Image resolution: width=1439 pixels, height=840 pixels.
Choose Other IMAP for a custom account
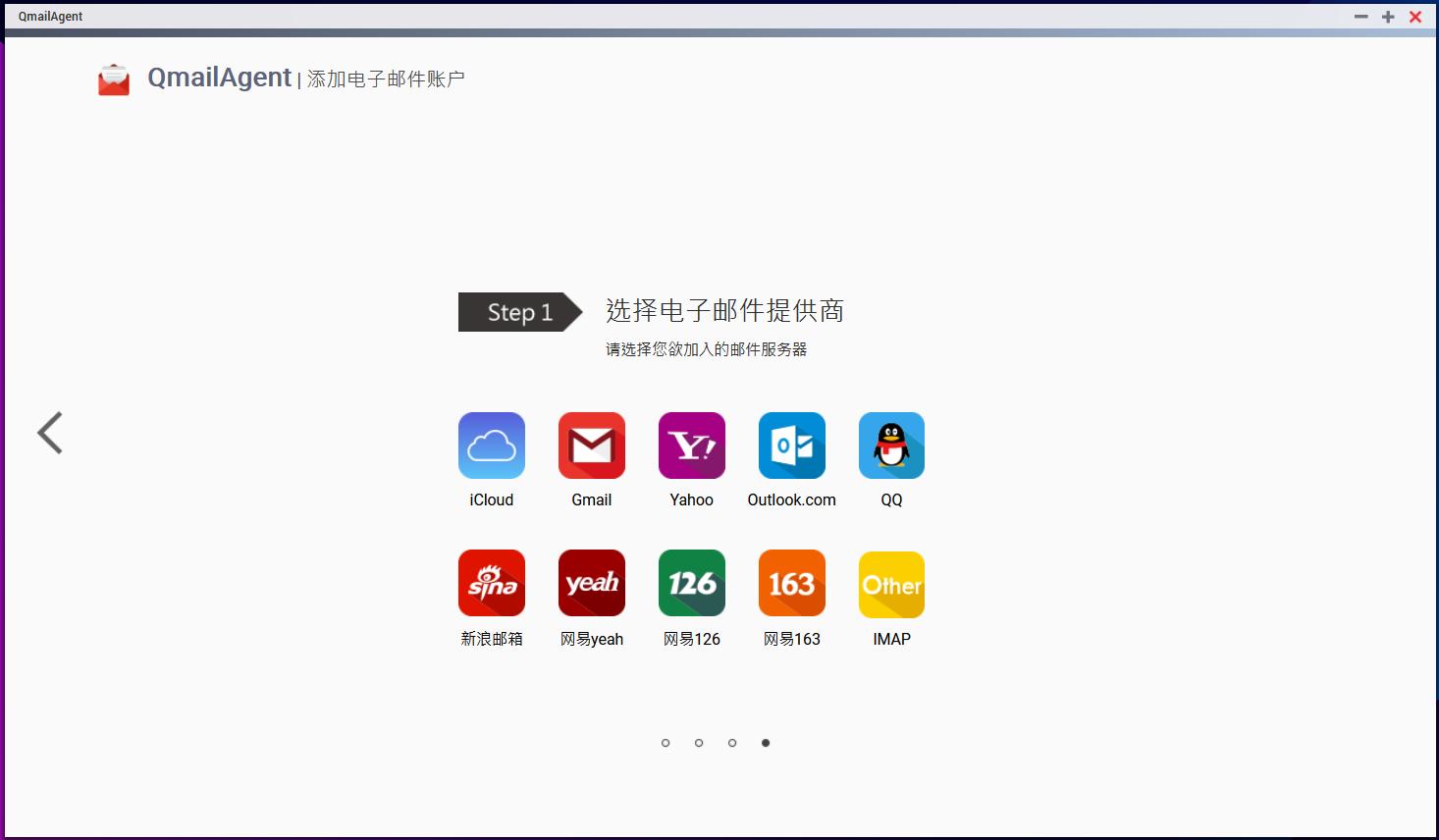coord(891,584)
